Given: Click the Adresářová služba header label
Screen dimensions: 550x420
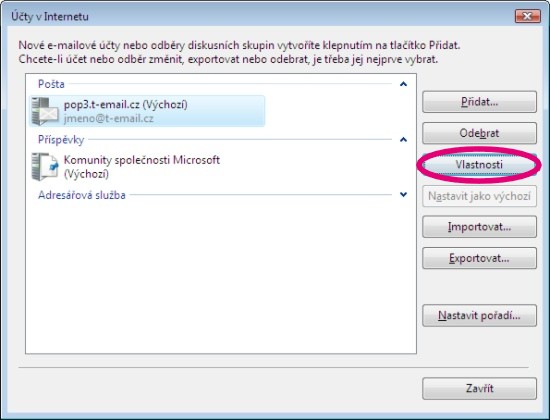Looking at the screenshot, I should point(82,195).
